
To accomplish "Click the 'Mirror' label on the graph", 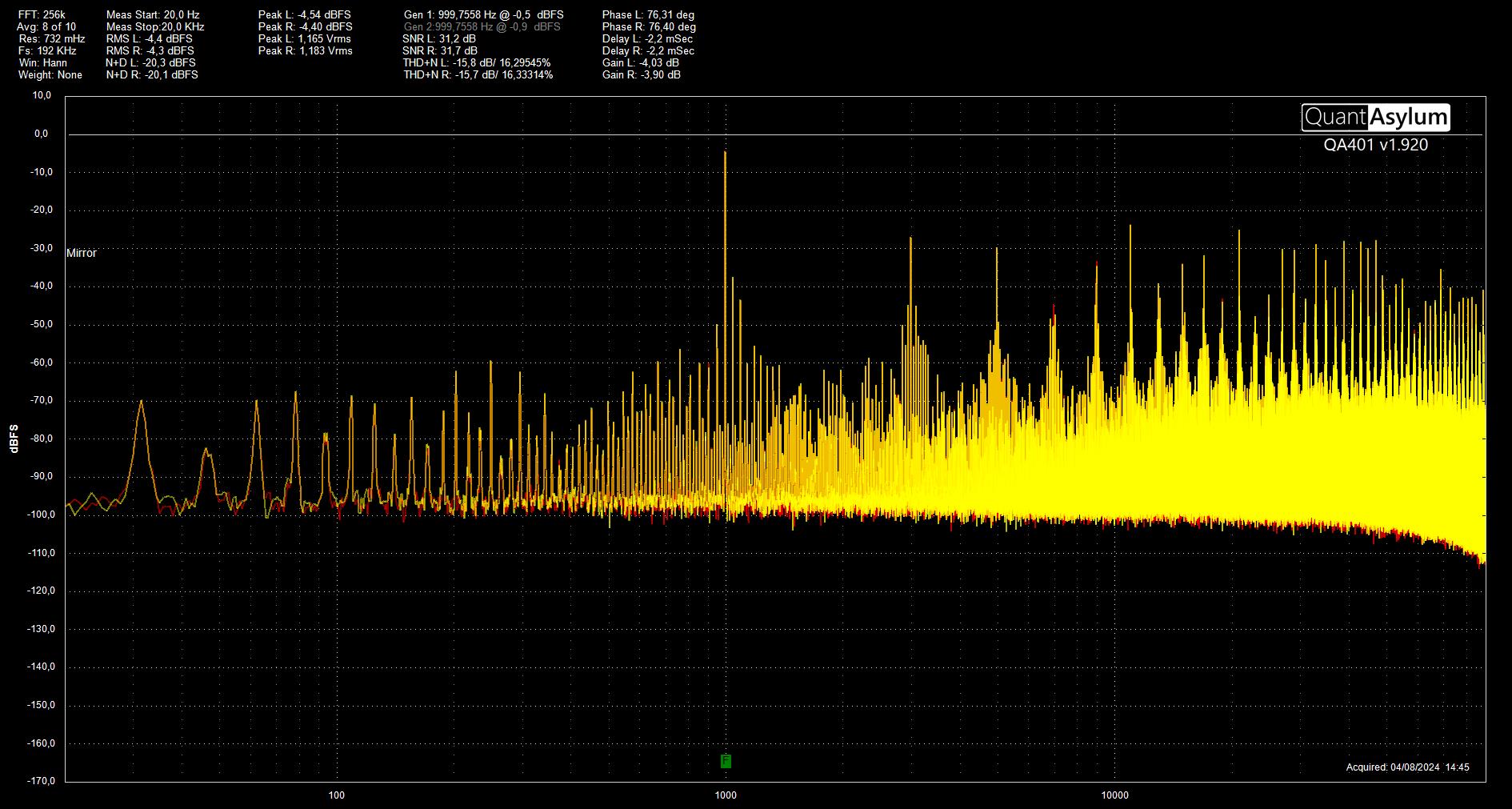I will 82,253.
